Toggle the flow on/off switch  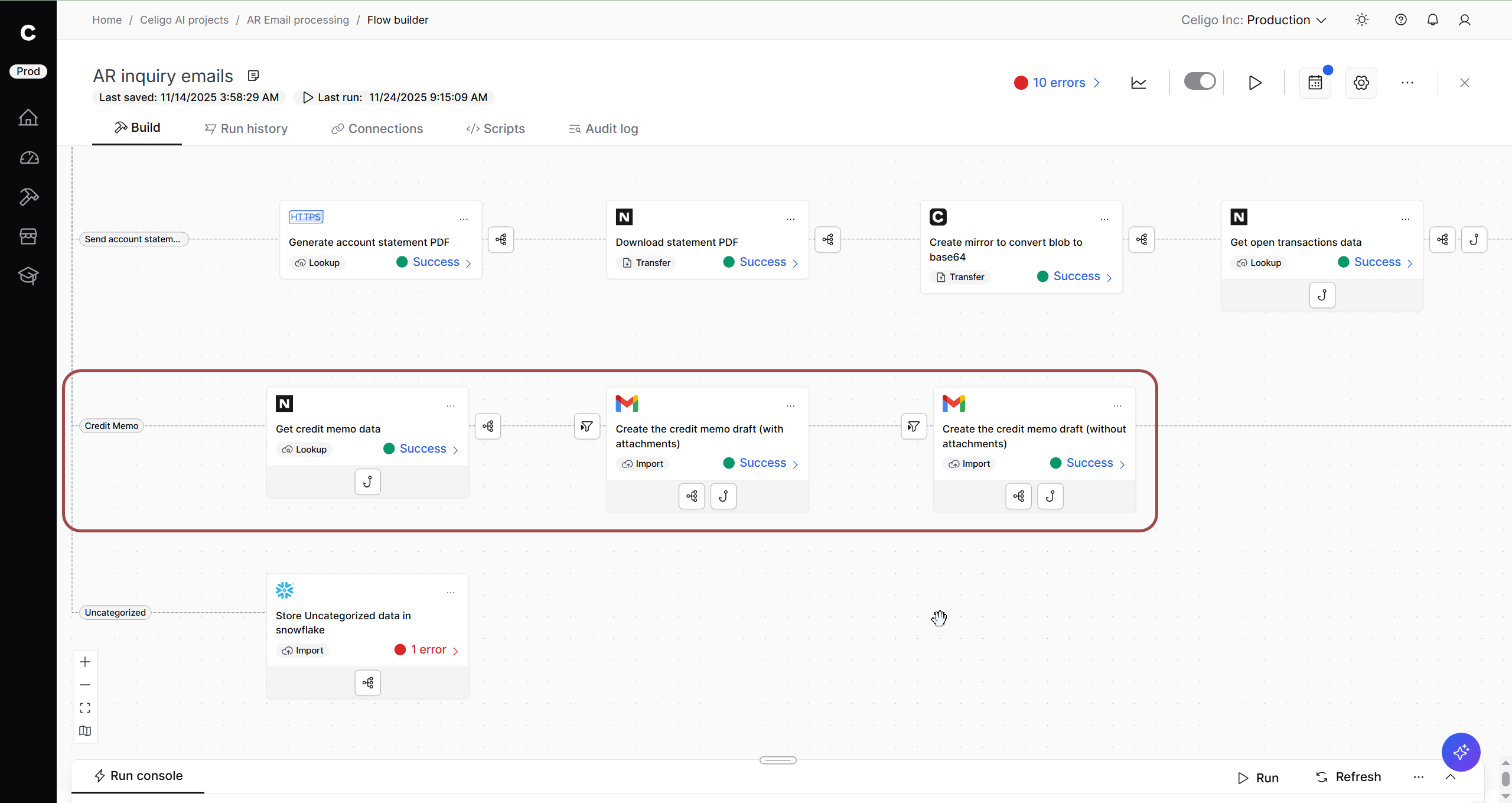pos(1200,82)
